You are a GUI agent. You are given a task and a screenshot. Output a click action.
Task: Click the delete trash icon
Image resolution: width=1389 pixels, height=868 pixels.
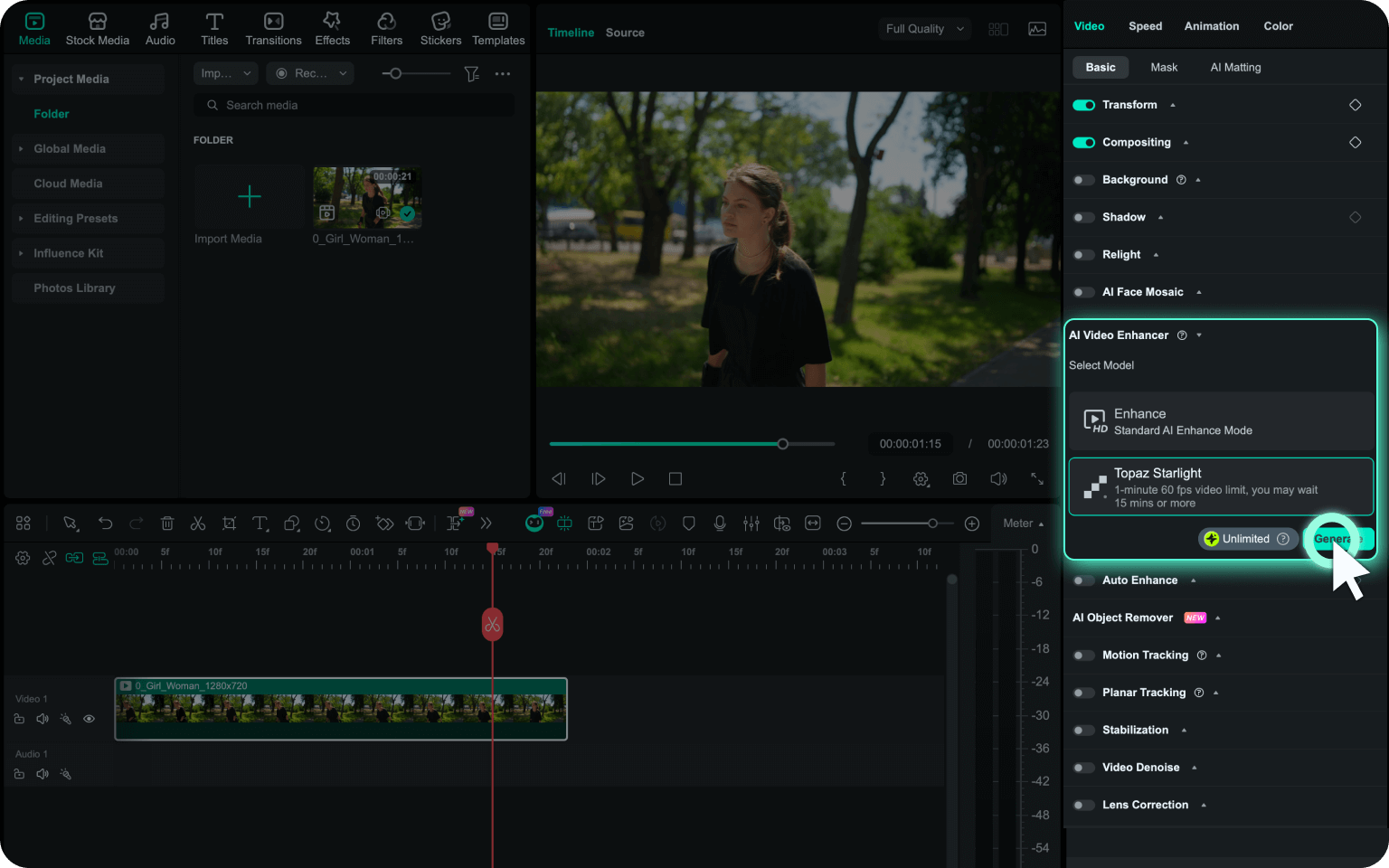pos(167,524)
